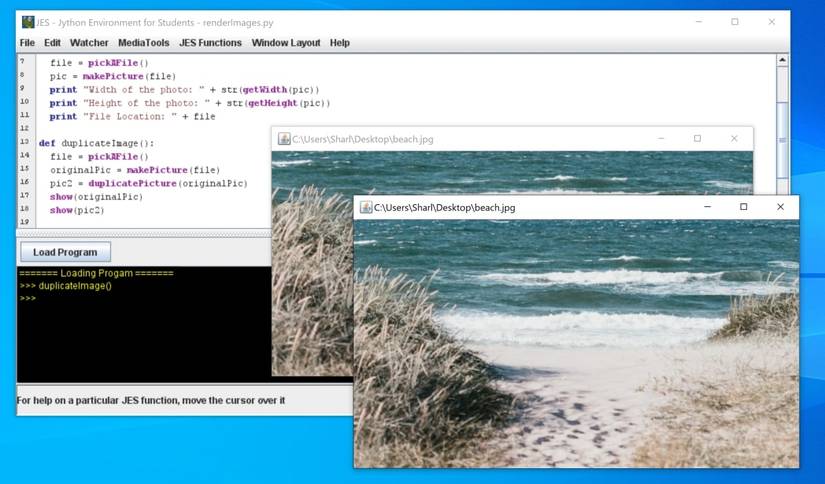Click the back window title 'beach.jpg' path
Viewport: 825px width, 484px height.
tap(363, 139)
